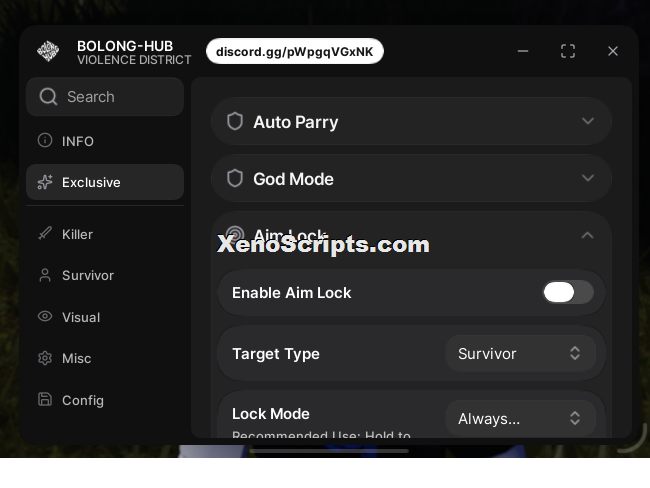Collapse the Aim Lock section chevron
This screenshot has width=650, height=488.
(587, 236)
